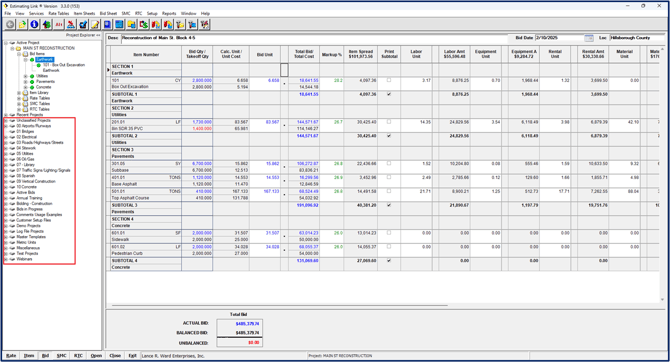Open the Bid Sheet menu
Viewport: 670px width, 362px height.
[x=108, y=14]
